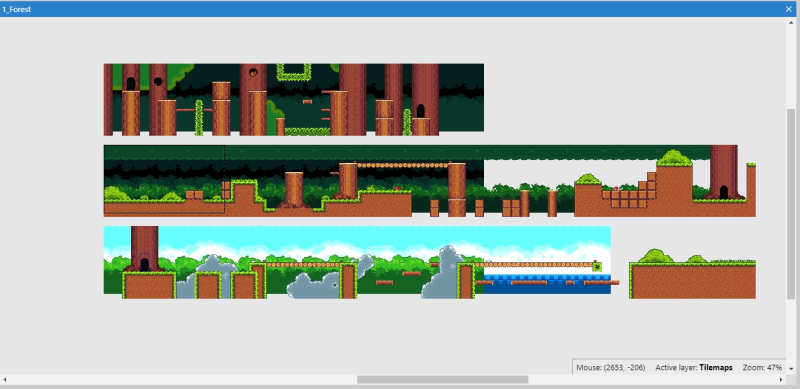Click the purple-outlined tree door in bottom tilemap
The width and height of the screenshot is (800, 389).
144,262
